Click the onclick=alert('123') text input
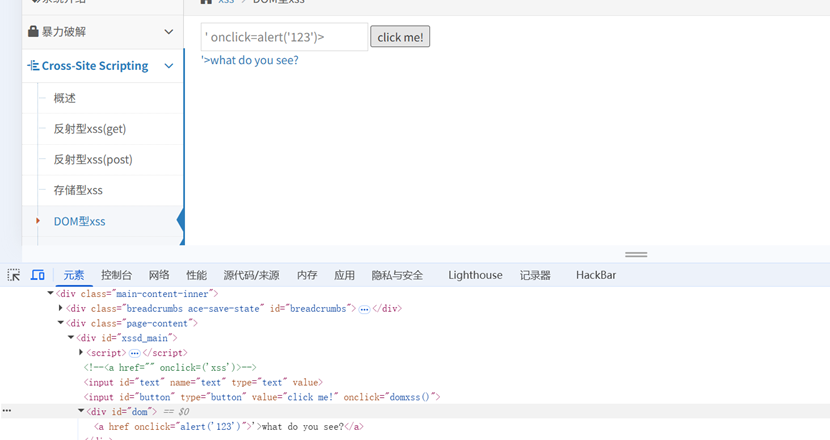This screenshot has width=830, height=440. pos(284,37)
